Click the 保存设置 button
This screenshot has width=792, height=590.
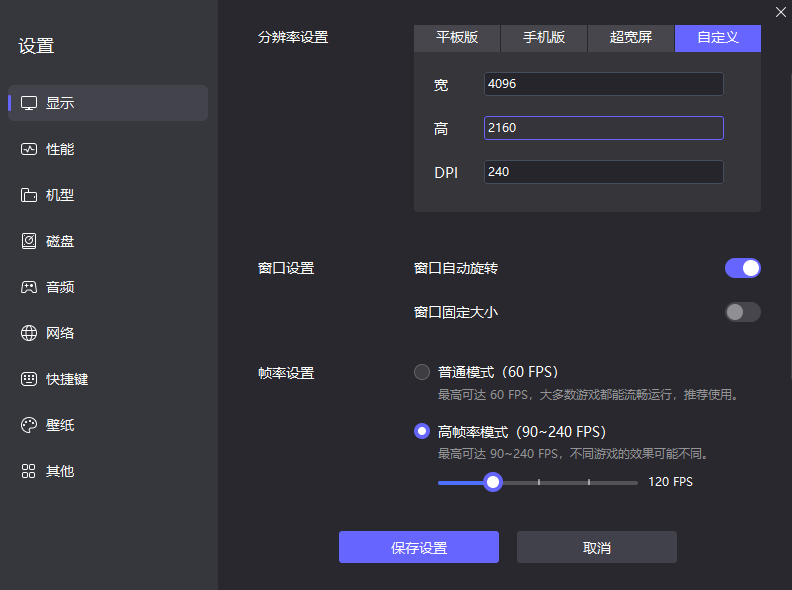(x=419, y=547)
